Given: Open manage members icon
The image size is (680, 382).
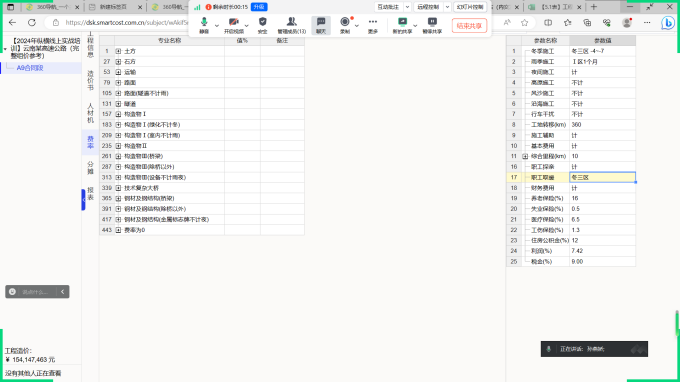Looking at the screenshot, I should 291,25.
